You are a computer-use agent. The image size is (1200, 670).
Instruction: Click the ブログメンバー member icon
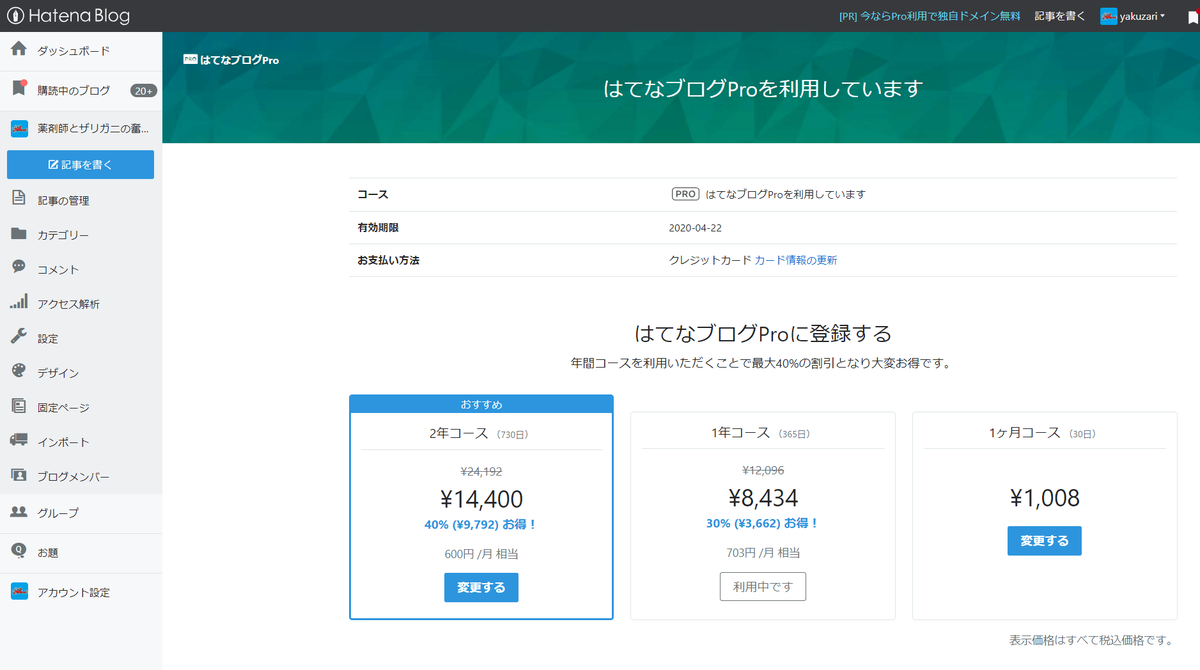tap(18, 475)
